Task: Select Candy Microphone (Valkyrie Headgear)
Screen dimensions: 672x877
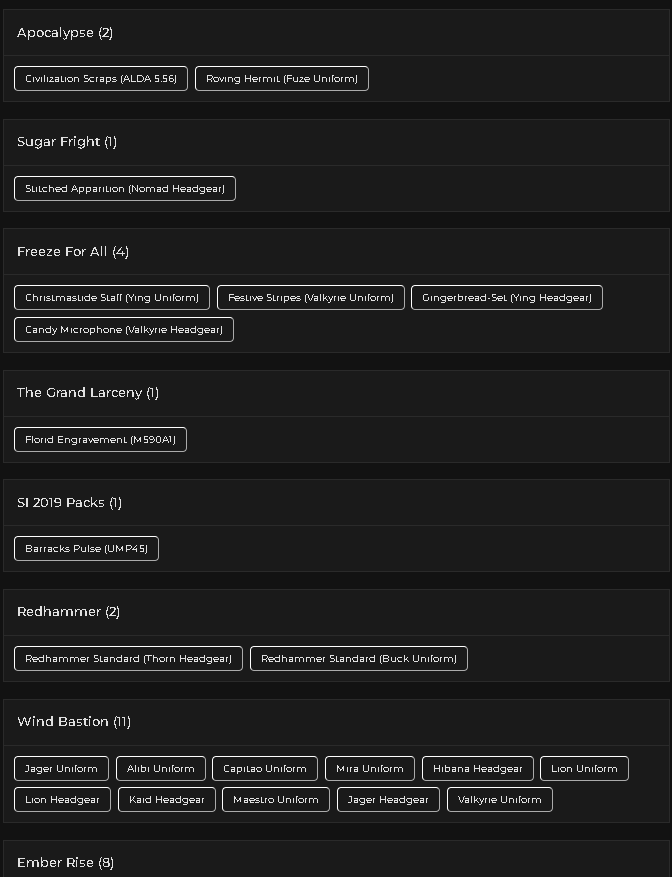Action: [124, 329]
